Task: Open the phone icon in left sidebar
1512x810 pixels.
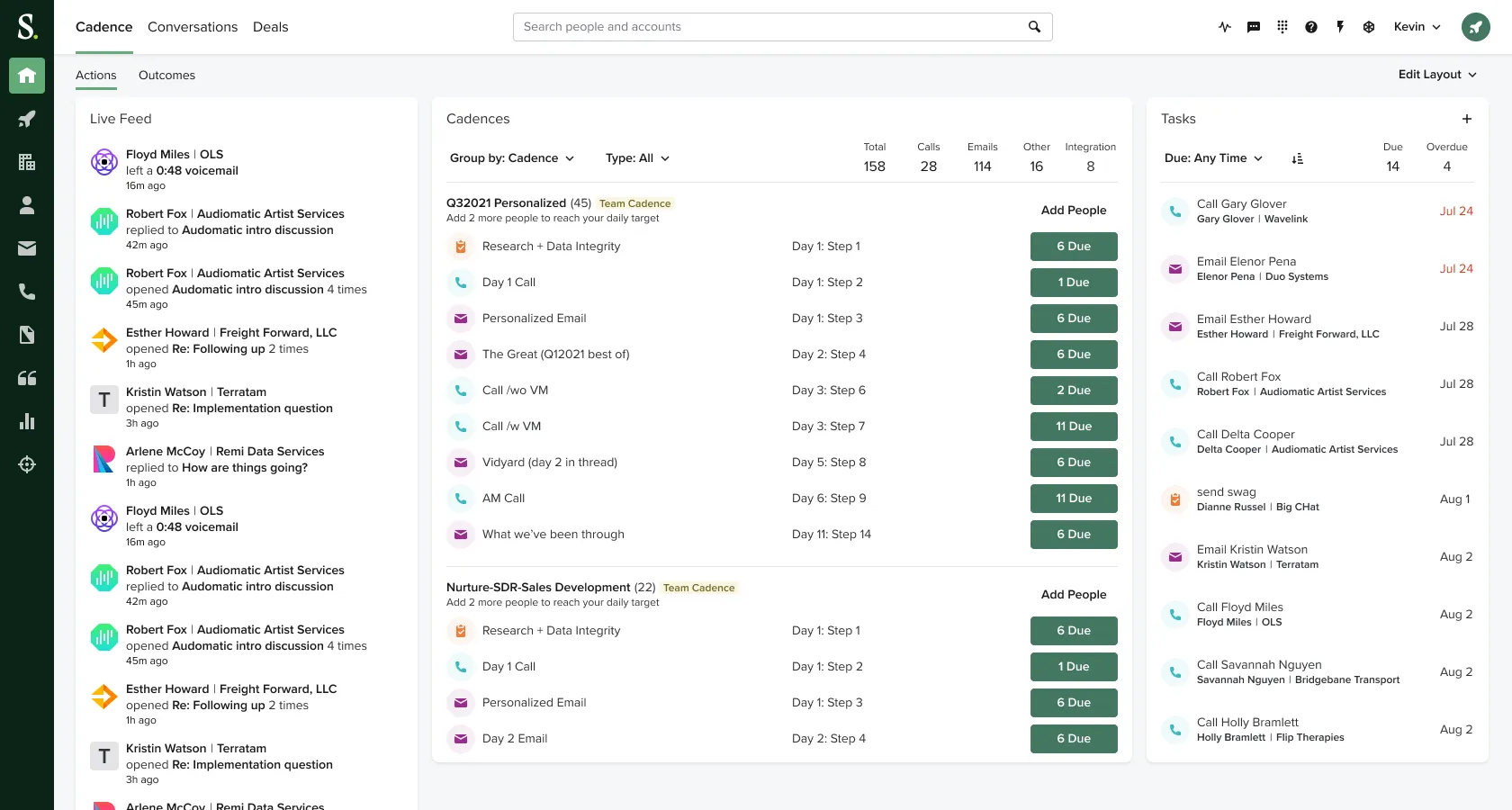Action: (27, 292)
